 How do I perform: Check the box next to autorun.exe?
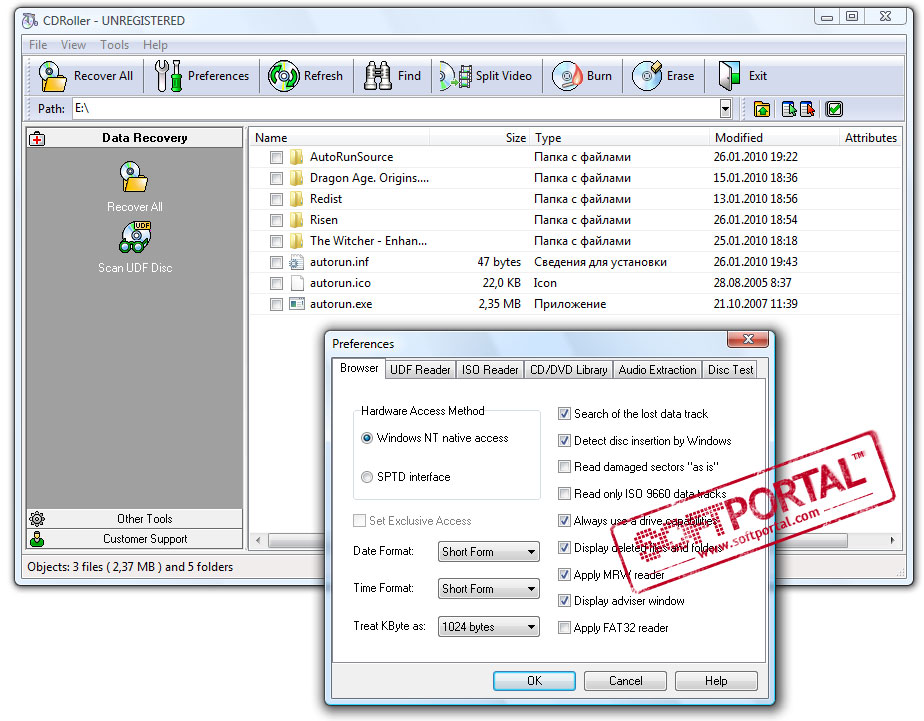(276, 305)
